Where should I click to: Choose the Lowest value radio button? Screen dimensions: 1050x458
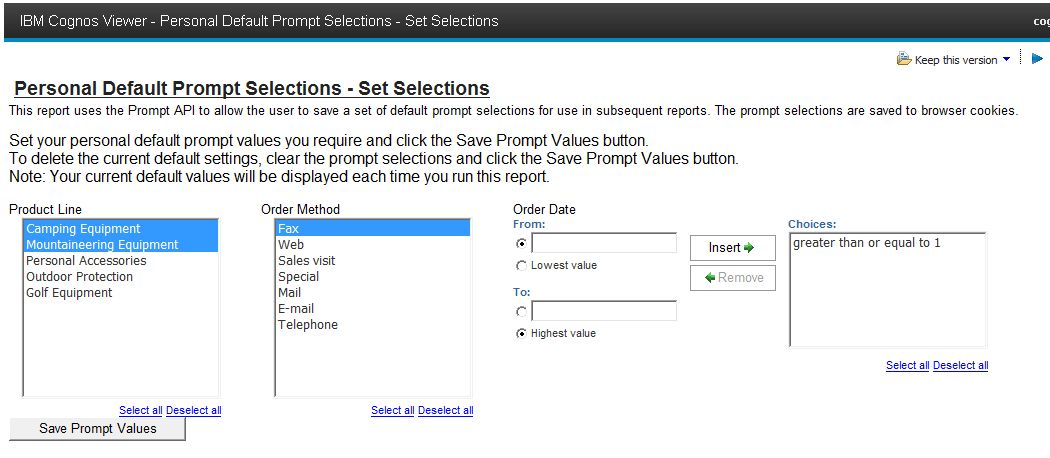pos(521,266)
